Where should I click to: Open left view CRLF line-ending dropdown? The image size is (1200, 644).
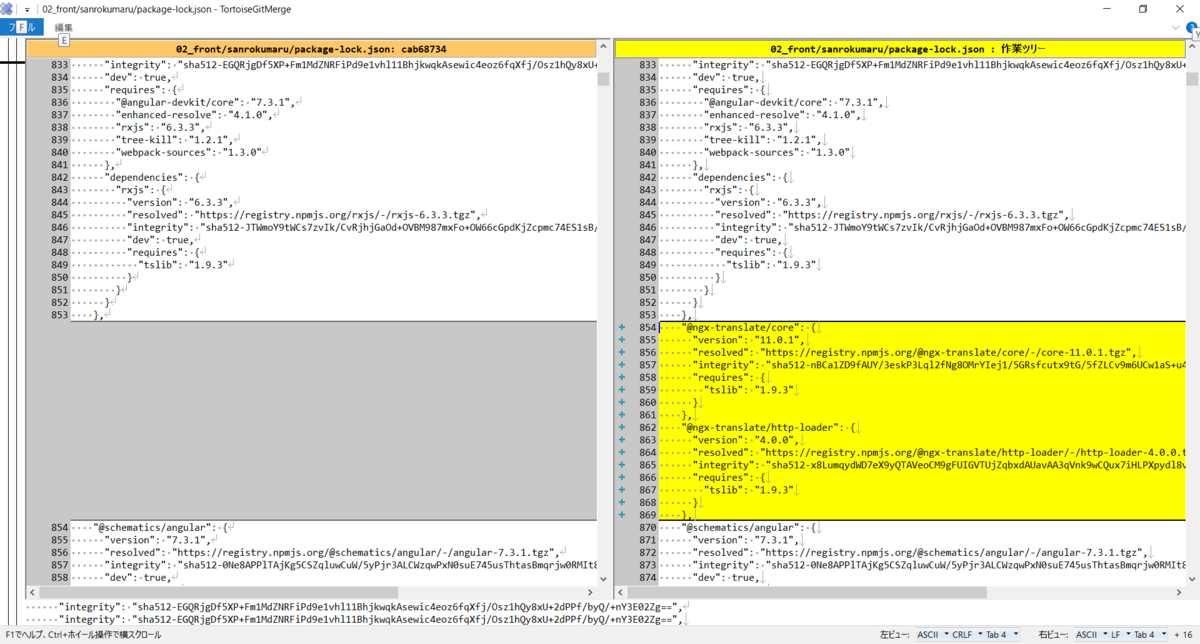tap(965, 635)
